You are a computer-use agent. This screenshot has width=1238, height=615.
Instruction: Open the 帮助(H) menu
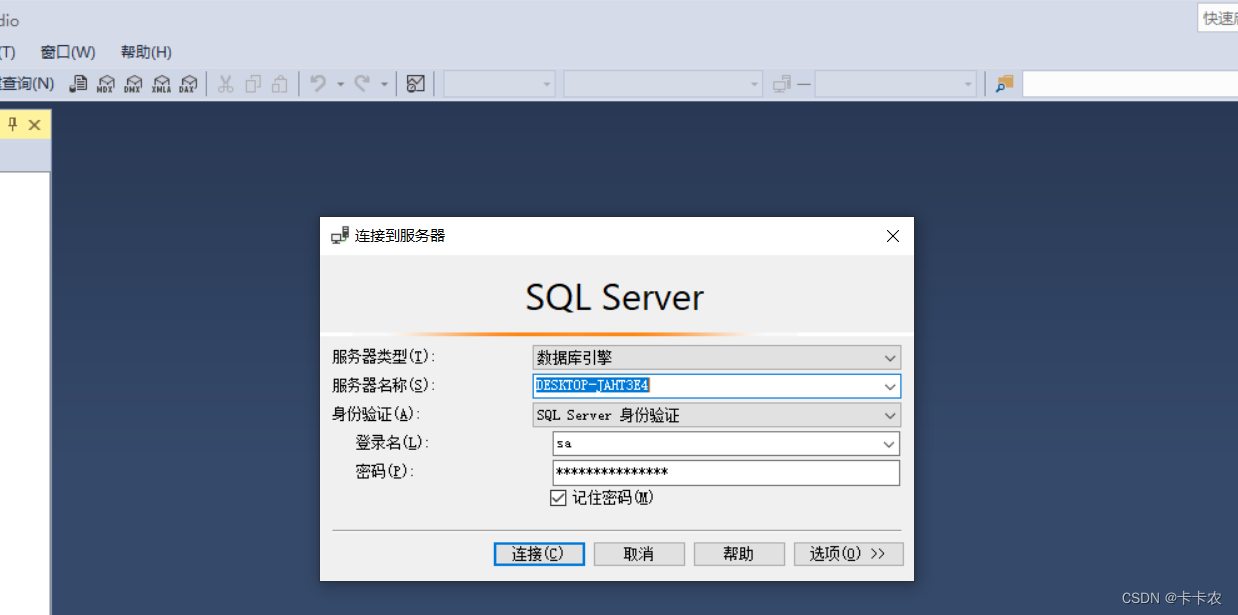[x=146, y=52]
